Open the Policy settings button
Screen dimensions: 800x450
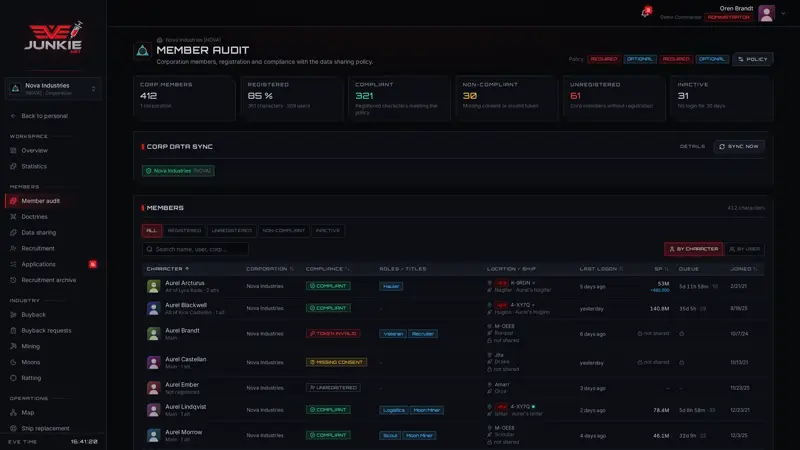click(x=753, y=59)
